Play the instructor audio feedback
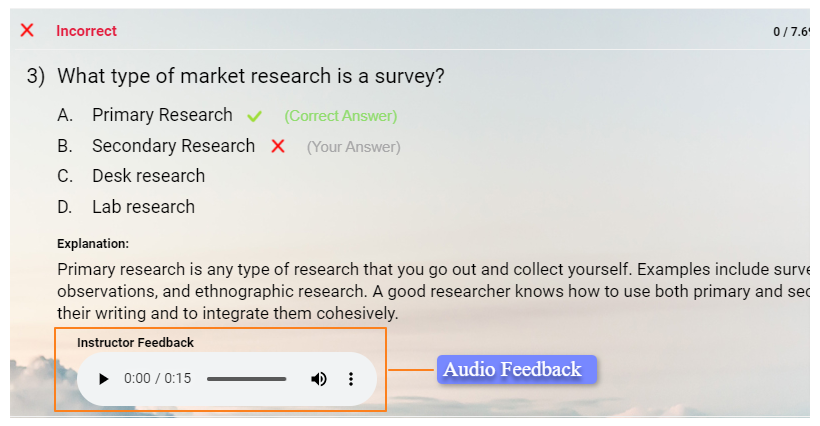Image resolution: width=820 pixels, height=426 pixels. pos(103,379)
